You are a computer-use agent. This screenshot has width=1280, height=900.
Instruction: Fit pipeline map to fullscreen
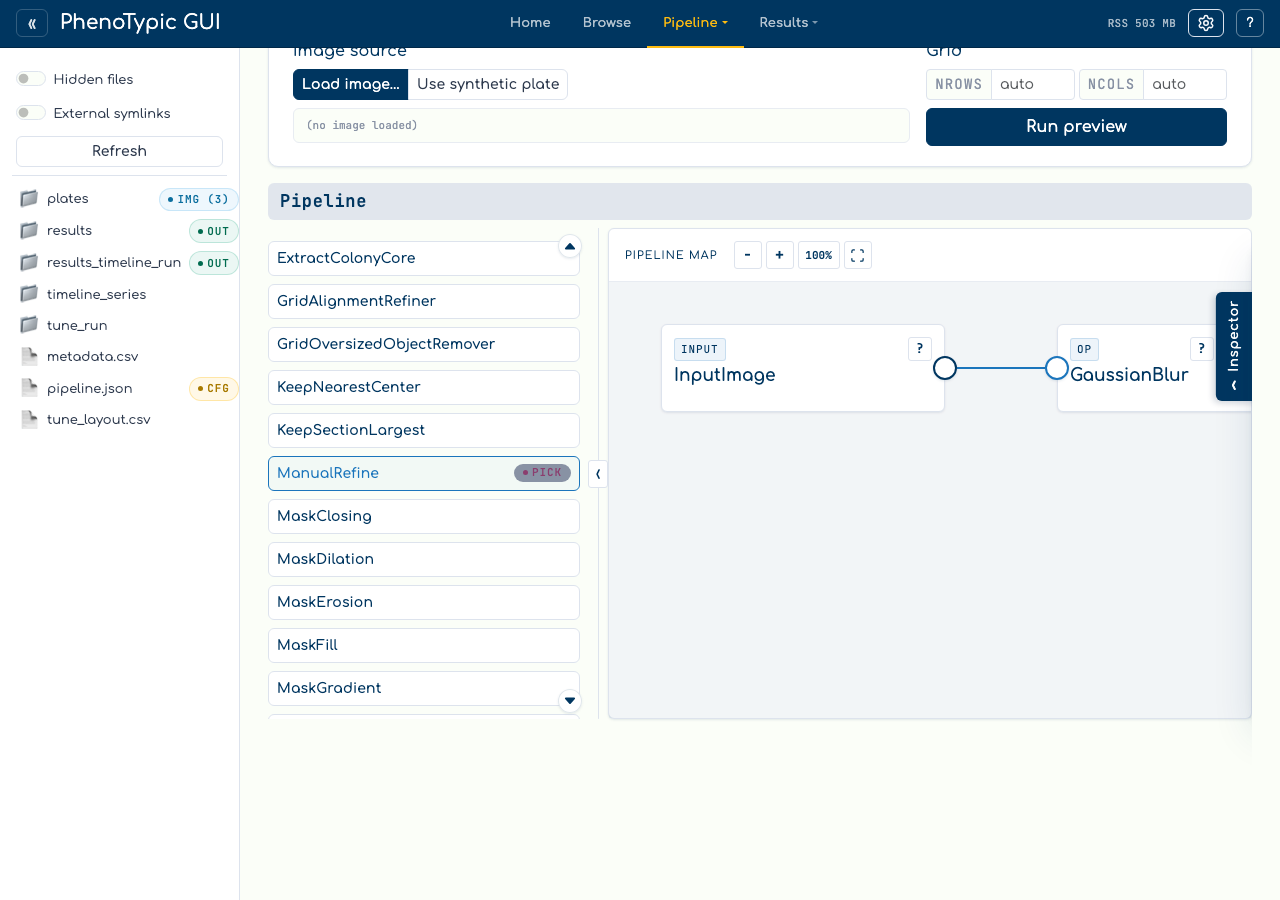coord(858,255)
